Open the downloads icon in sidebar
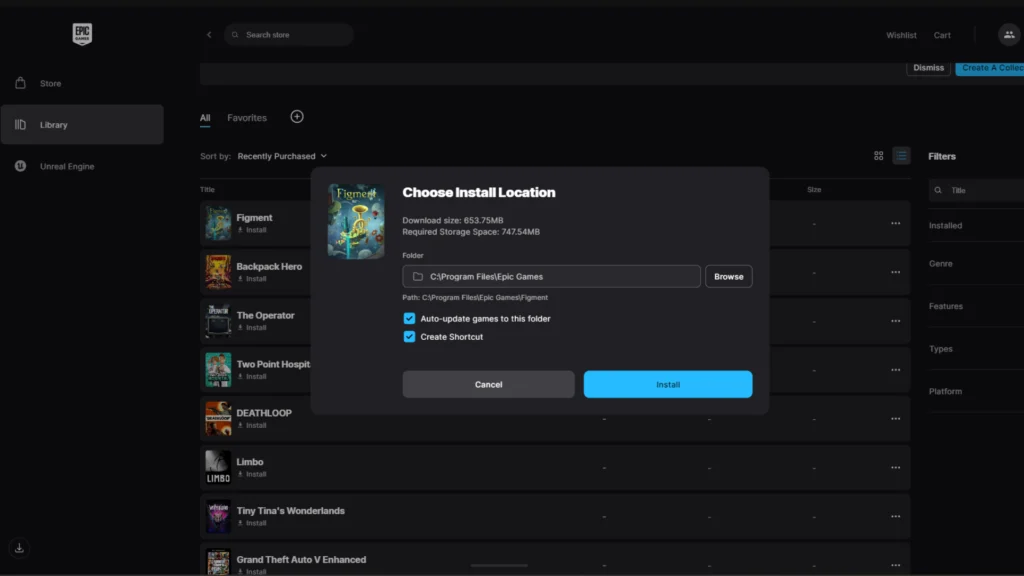 tap(20, 547)
